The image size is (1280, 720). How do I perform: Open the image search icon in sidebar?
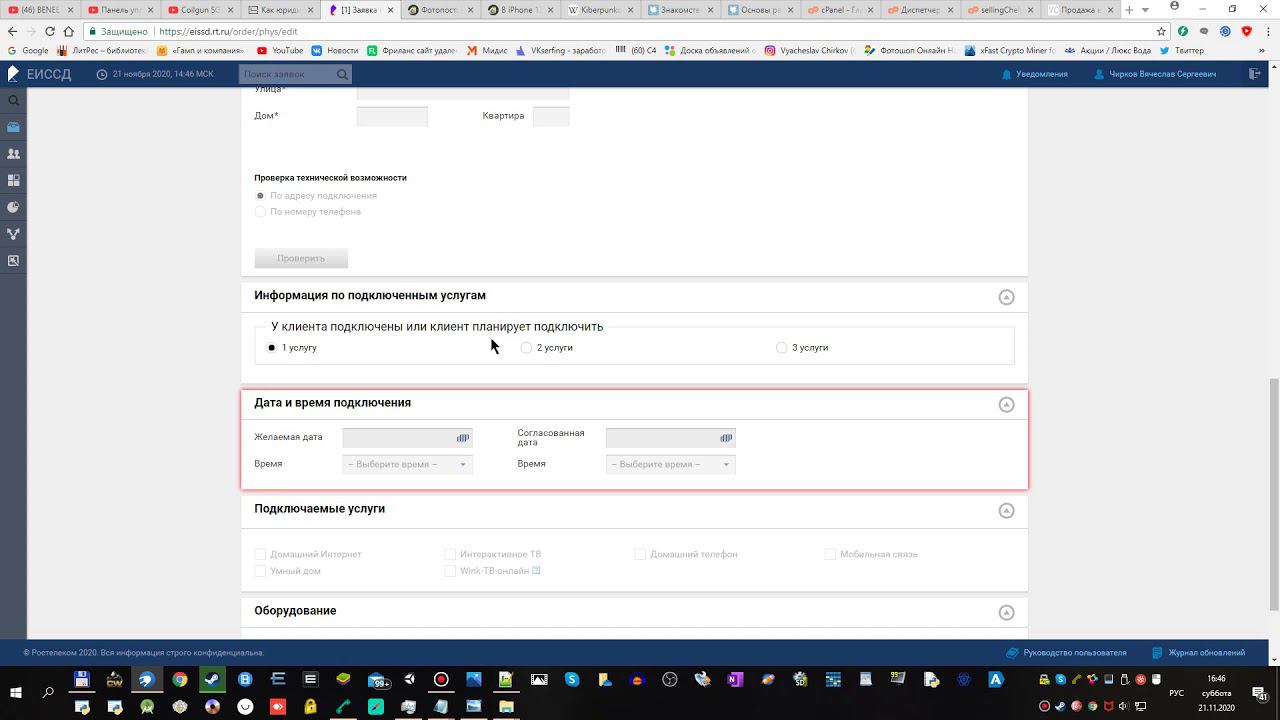coord(13,261)
